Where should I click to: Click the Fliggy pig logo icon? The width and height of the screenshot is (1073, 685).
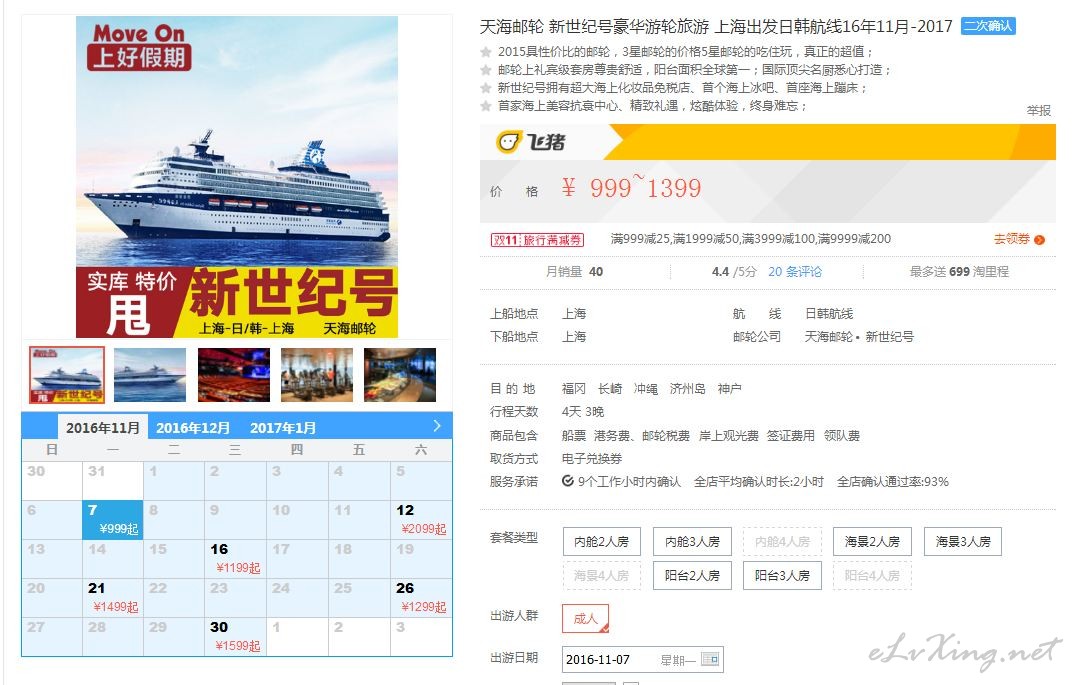click(508, 142)
